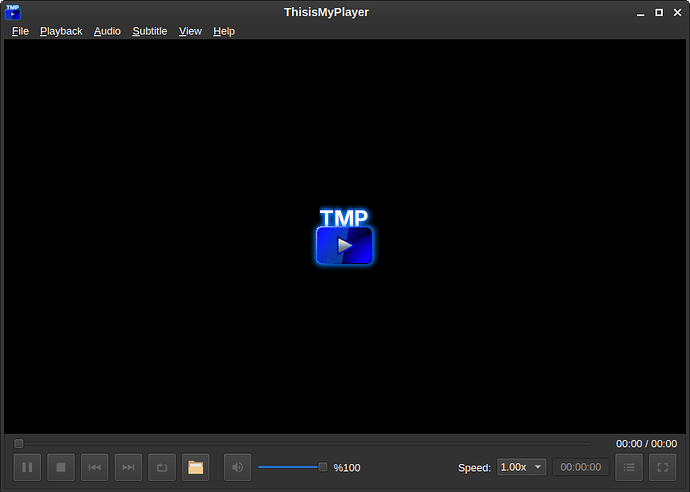This screenshot has width=690, height=492.
Task: Skip to the next track
Action: click(x=128, y=467)
